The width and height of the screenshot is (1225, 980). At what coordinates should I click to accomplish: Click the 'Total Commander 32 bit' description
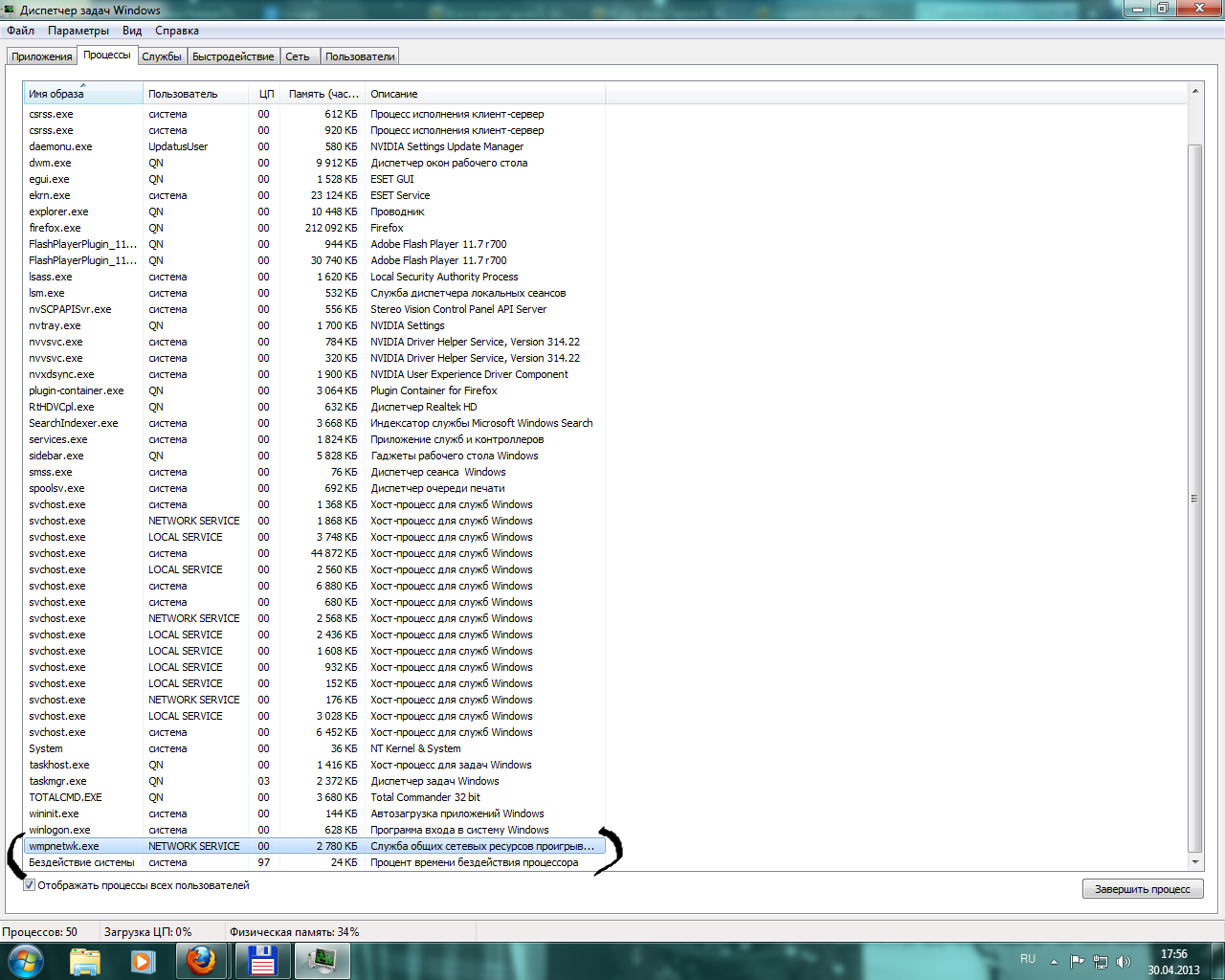click(425, 797)
